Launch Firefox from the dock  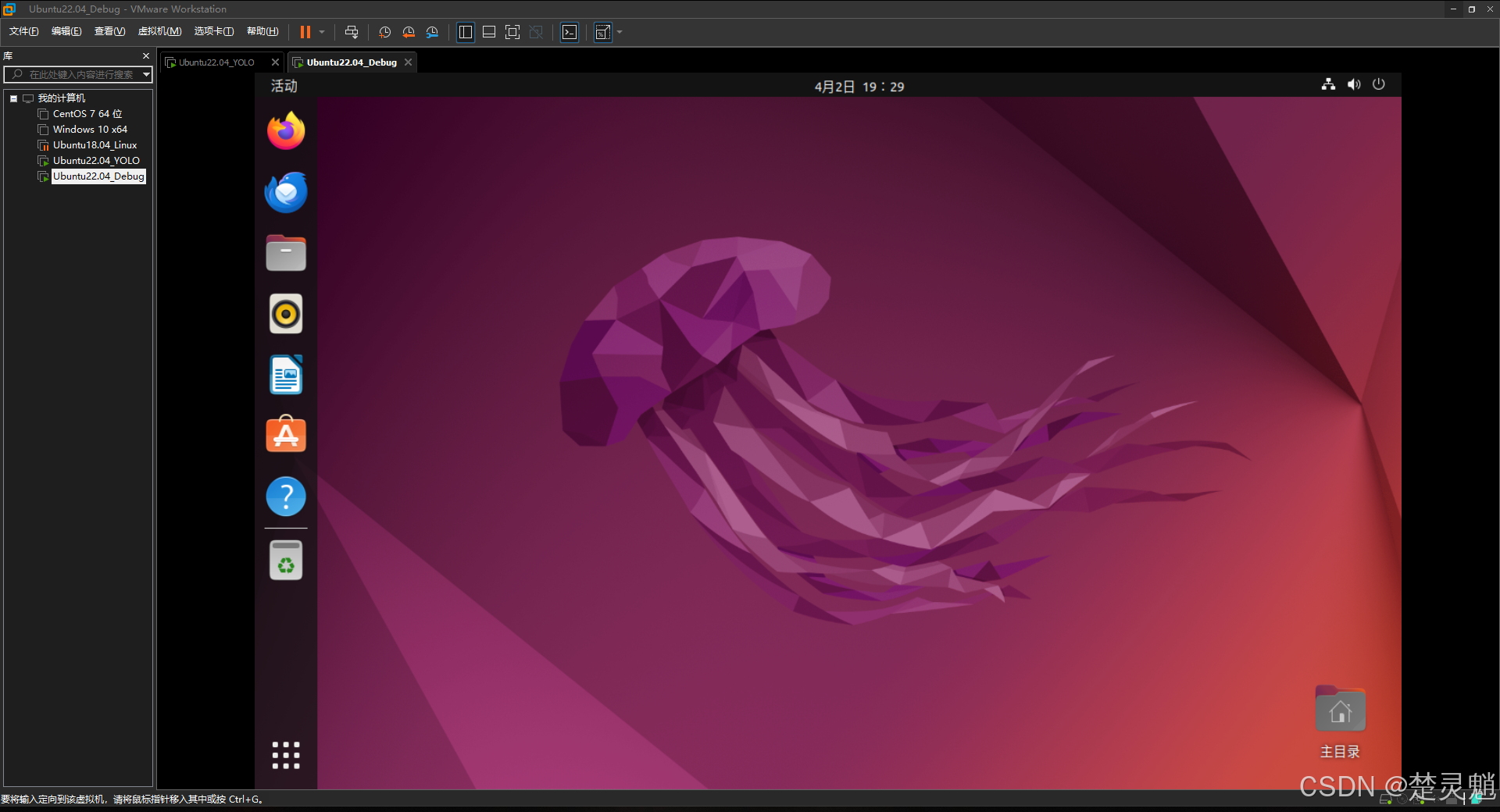click(286, 130)
